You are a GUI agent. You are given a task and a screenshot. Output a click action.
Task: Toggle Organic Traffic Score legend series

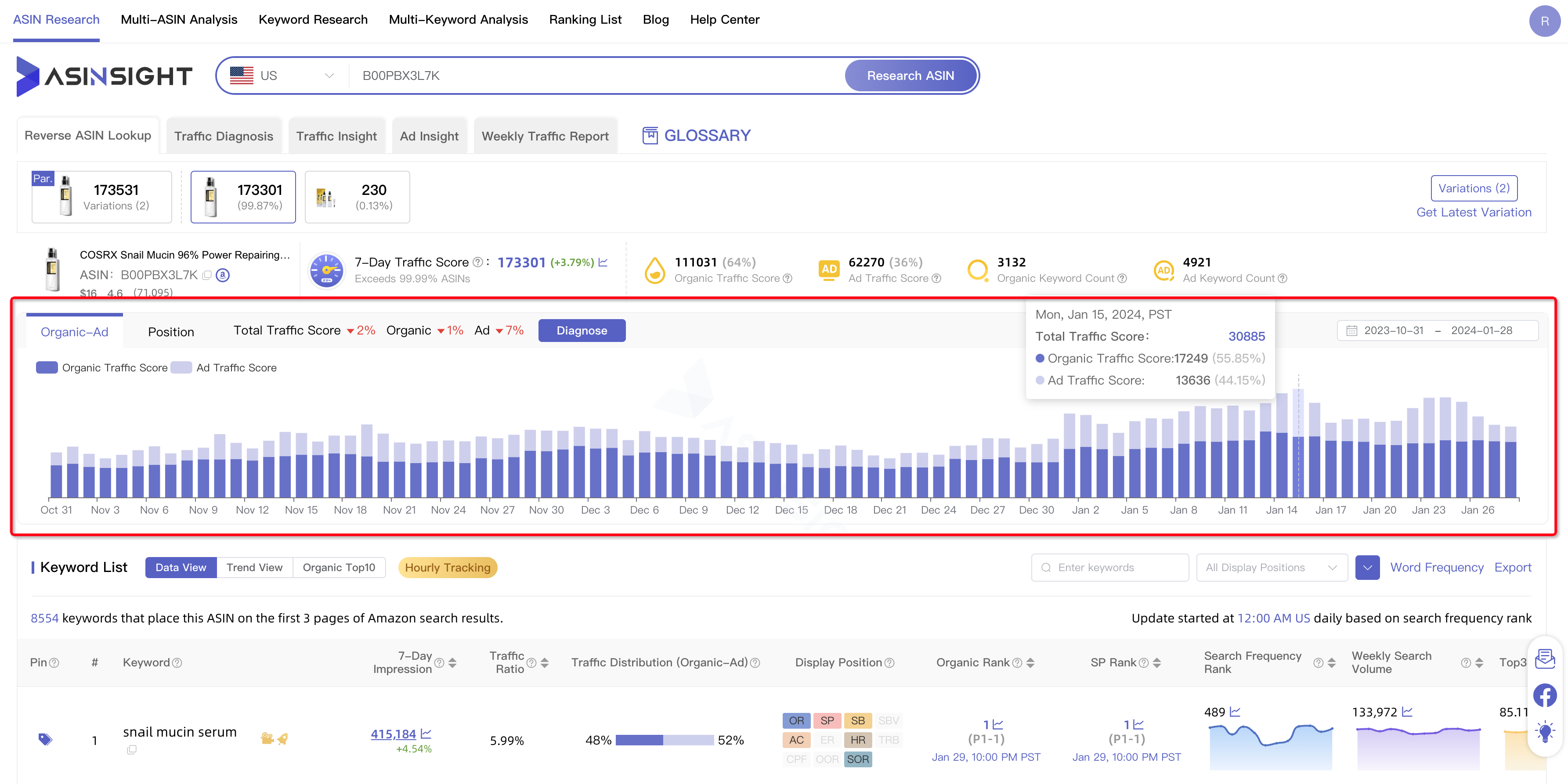(x=101, y=367)
